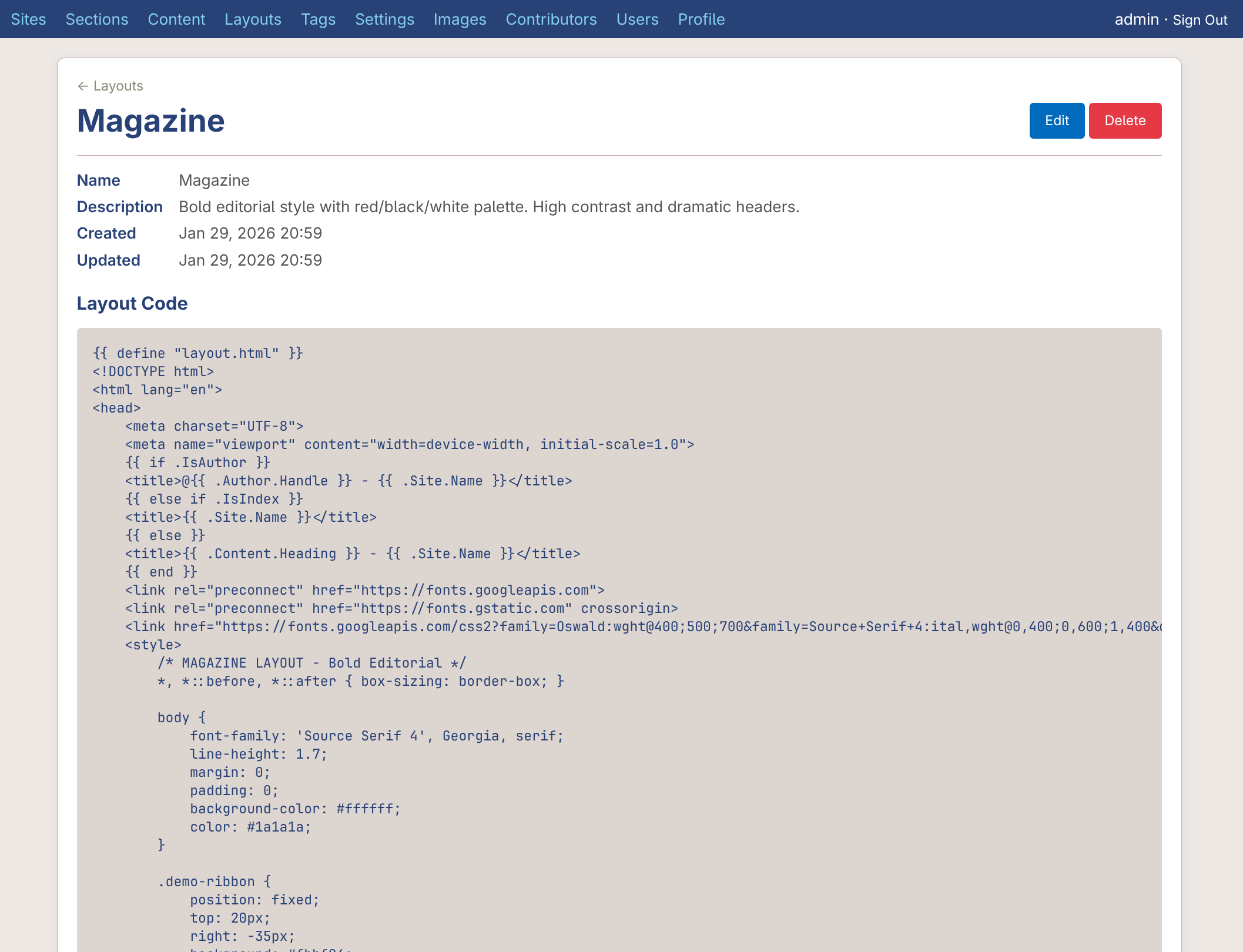Image resolution: width=1243 pixels, height=952 pixels.
Task: Open the Sites menu item
Action: tap(28, 19)
